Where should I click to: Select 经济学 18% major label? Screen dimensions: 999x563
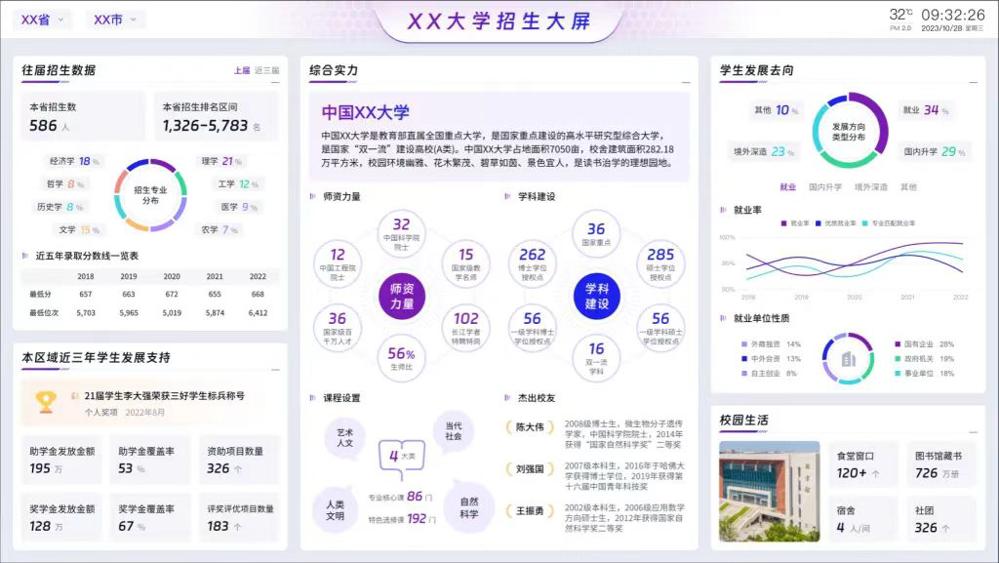click(x=75, y=161)
